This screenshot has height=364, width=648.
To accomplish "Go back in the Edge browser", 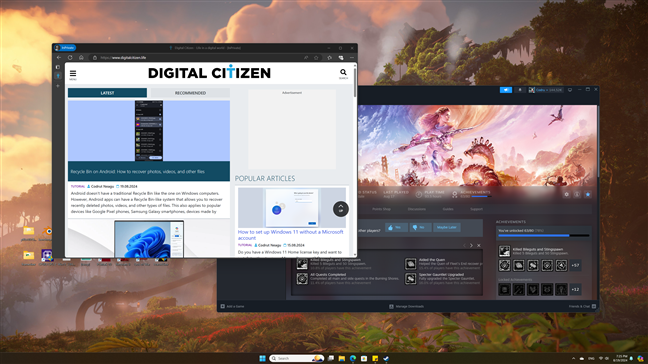I will (59, 57).
